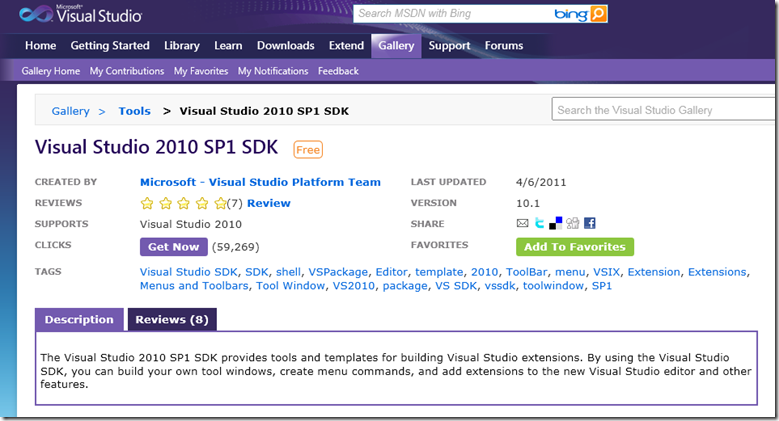Click the Visual Studio 2010 SP1 SDK heading
The image size is (779, 421).
tap(156, 147)
